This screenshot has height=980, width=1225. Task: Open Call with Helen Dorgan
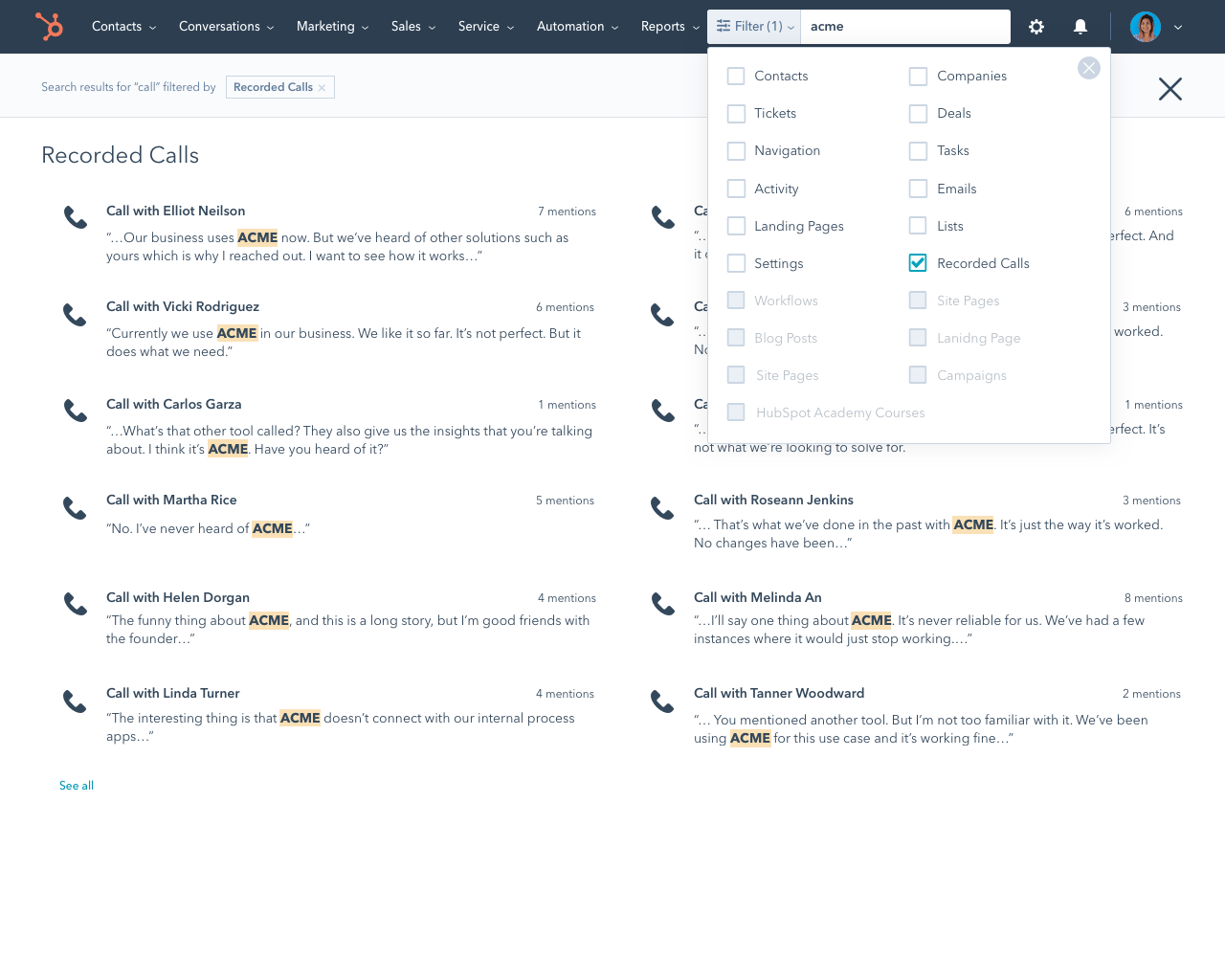tap(178, 597)
